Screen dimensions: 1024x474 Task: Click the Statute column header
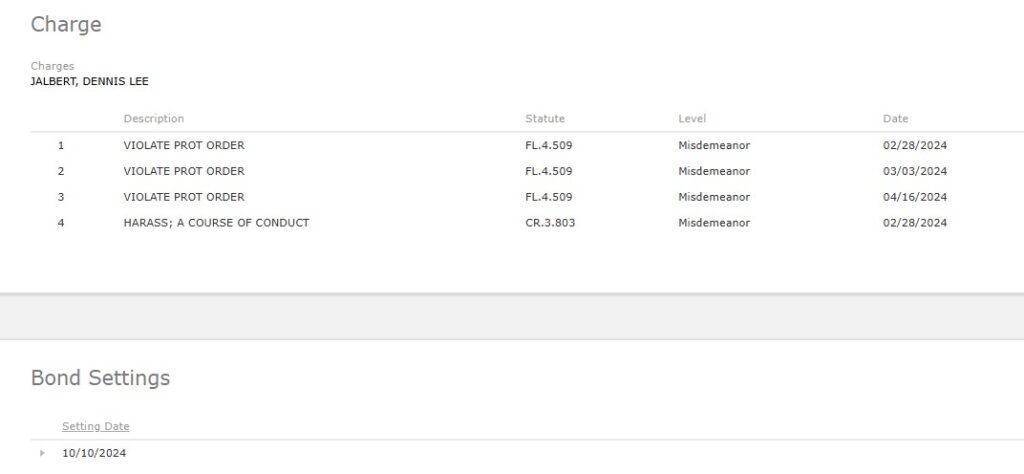pos(545,119)
